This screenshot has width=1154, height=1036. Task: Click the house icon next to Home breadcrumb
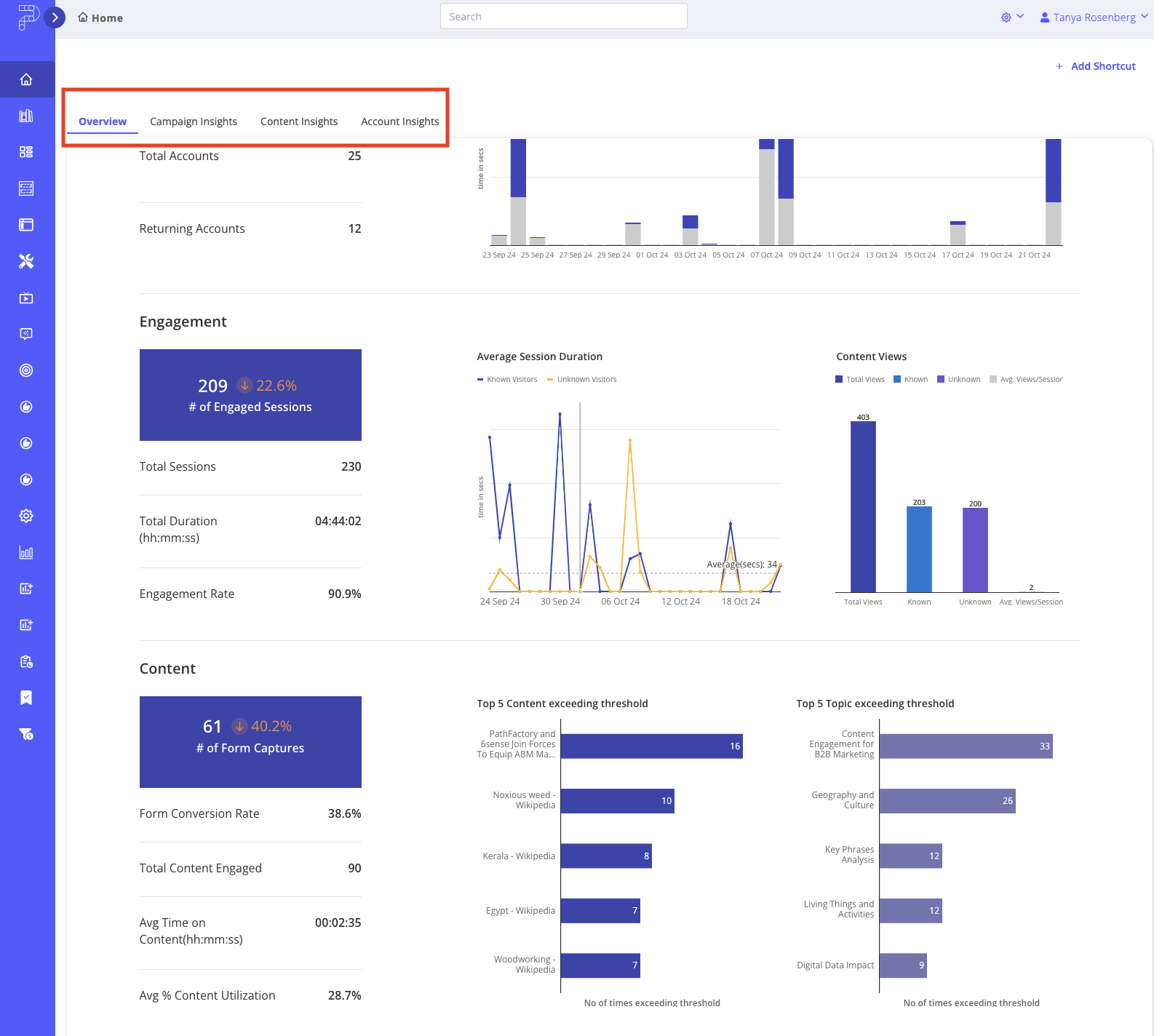pos(83,17)
